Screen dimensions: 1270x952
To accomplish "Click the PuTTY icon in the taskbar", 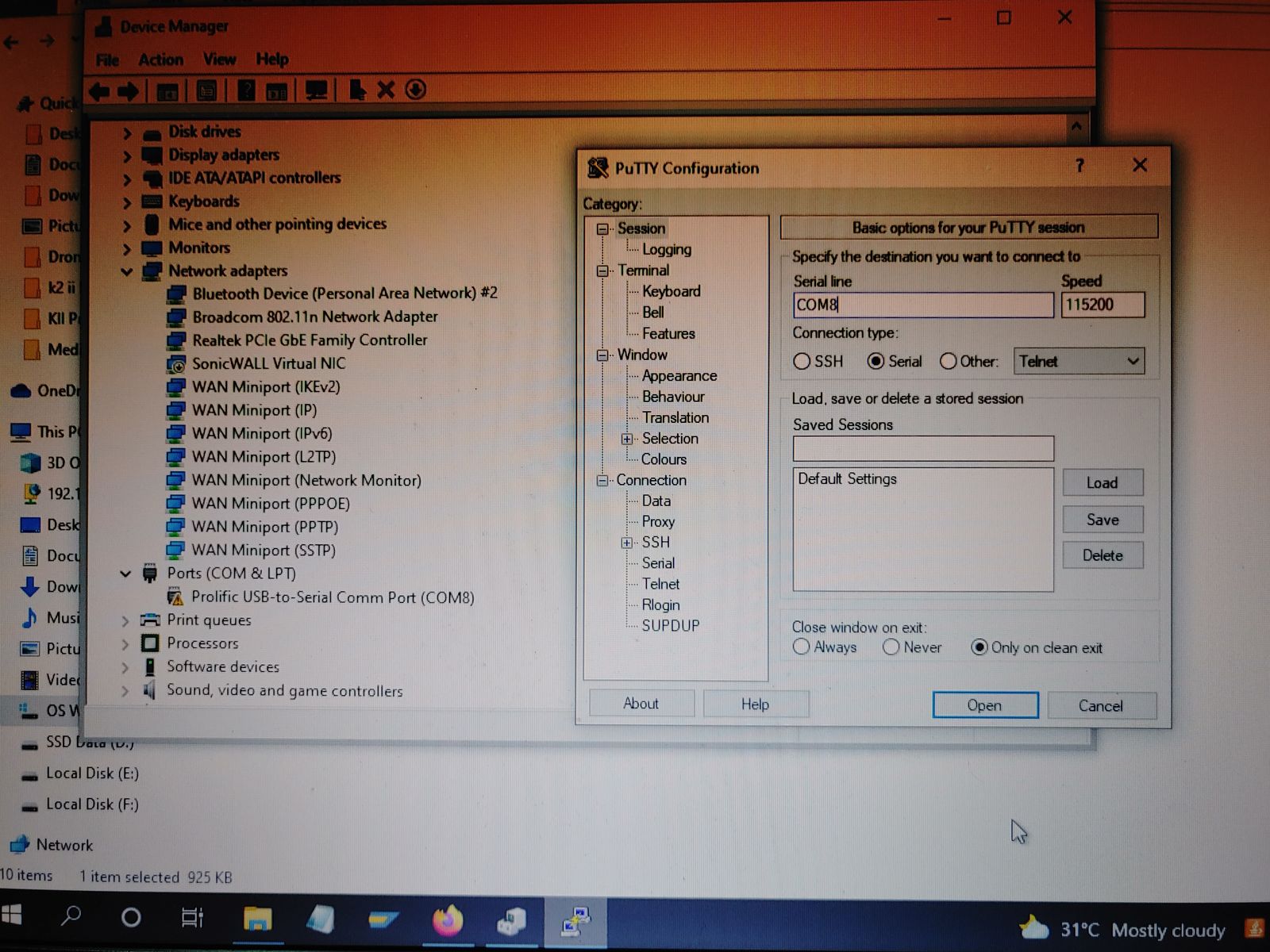I will tap(575, 922).
